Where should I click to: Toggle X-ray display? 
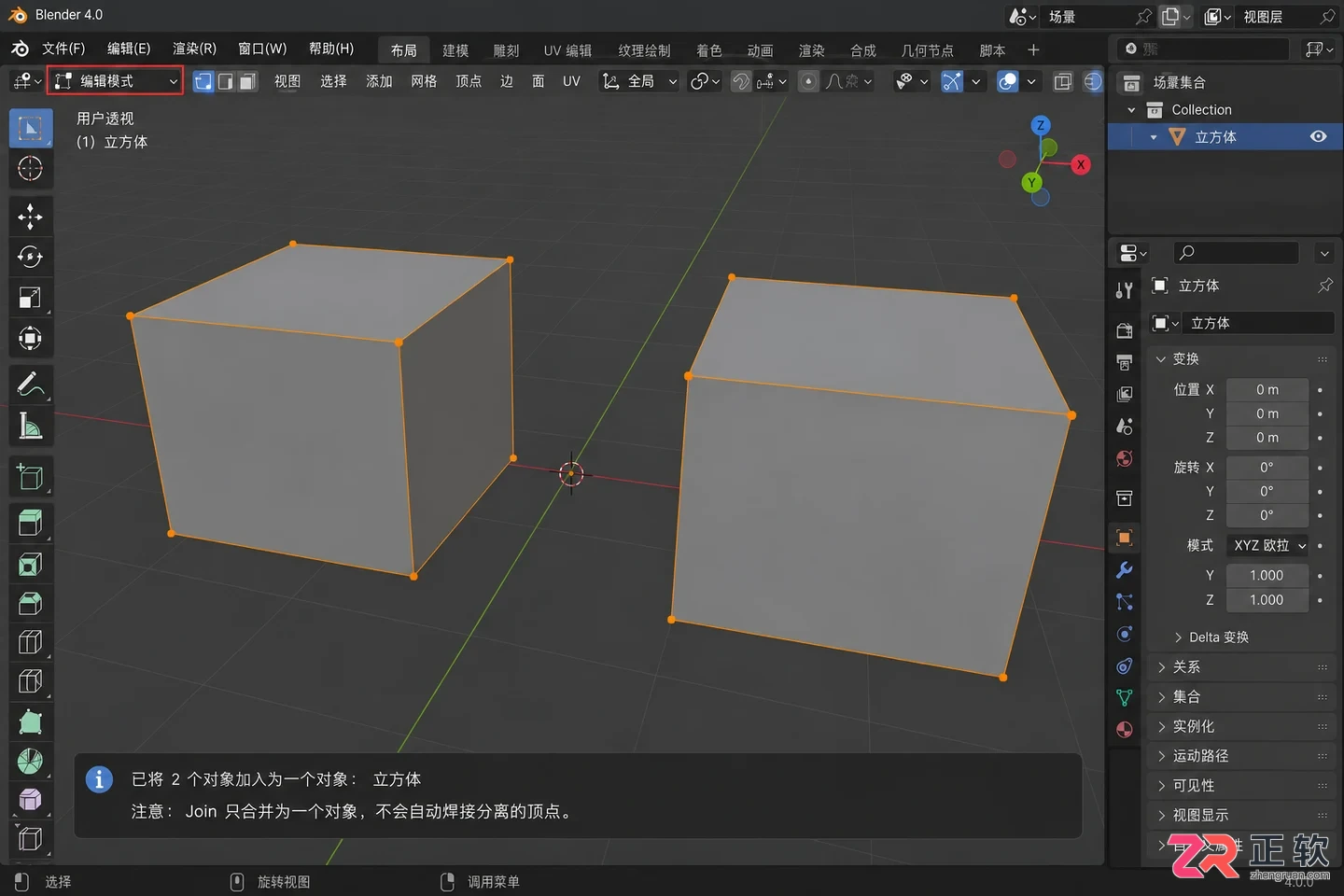coord(1063,82)
